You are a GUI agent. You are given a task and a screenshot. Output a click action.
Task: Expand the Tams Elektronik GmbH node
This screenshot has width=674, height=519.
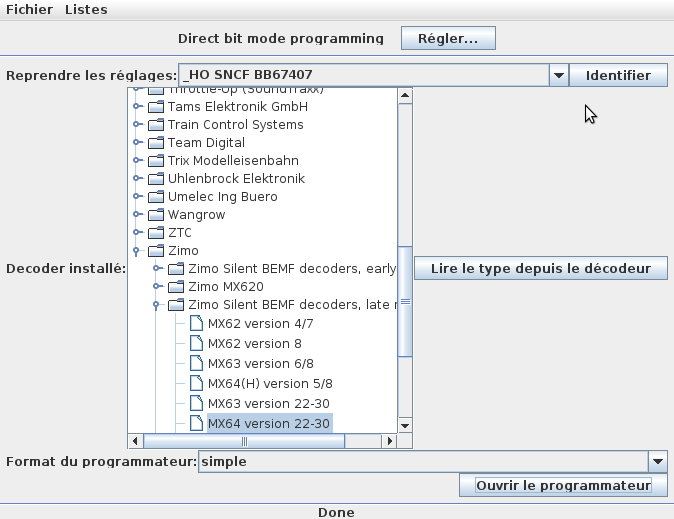(x=137, y=106)
